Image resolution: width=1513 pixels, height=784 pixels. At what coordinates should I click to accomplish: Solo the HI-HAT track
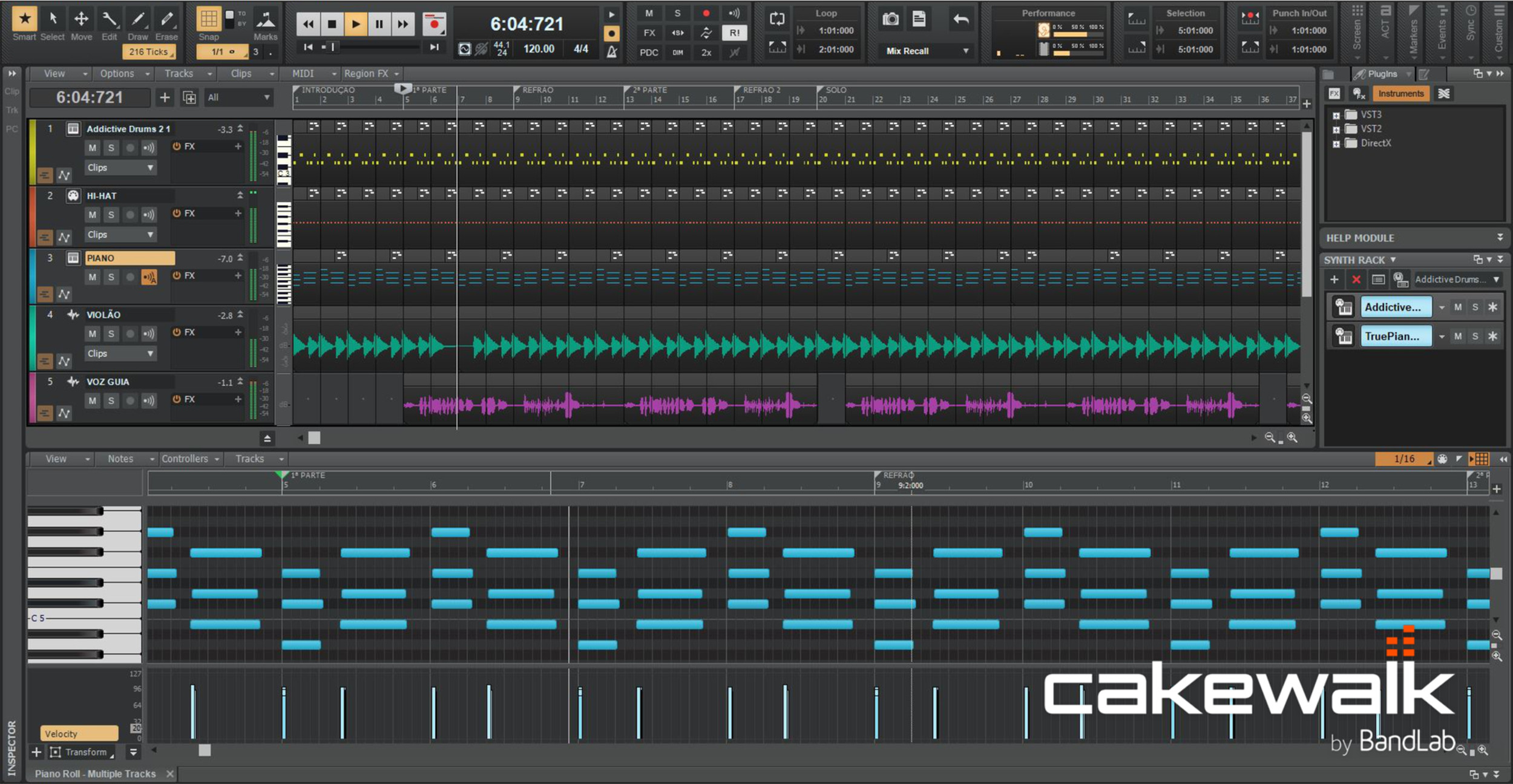pos(111,215)
